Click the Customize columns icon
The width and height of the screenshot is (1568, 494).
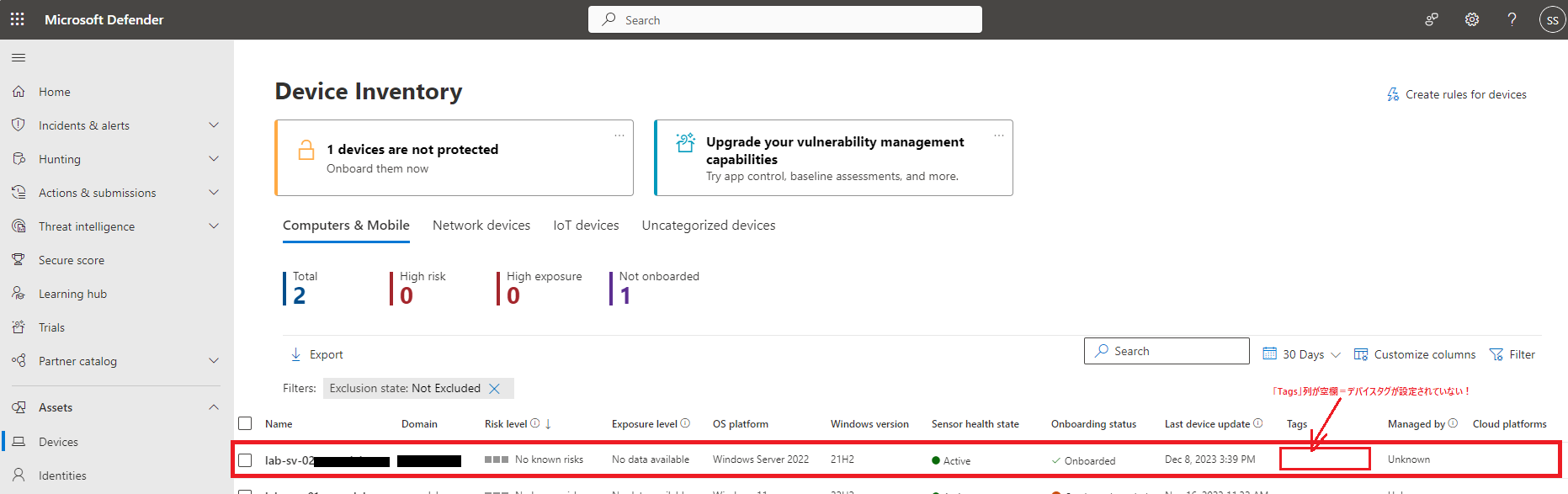tap(1360, 354)
